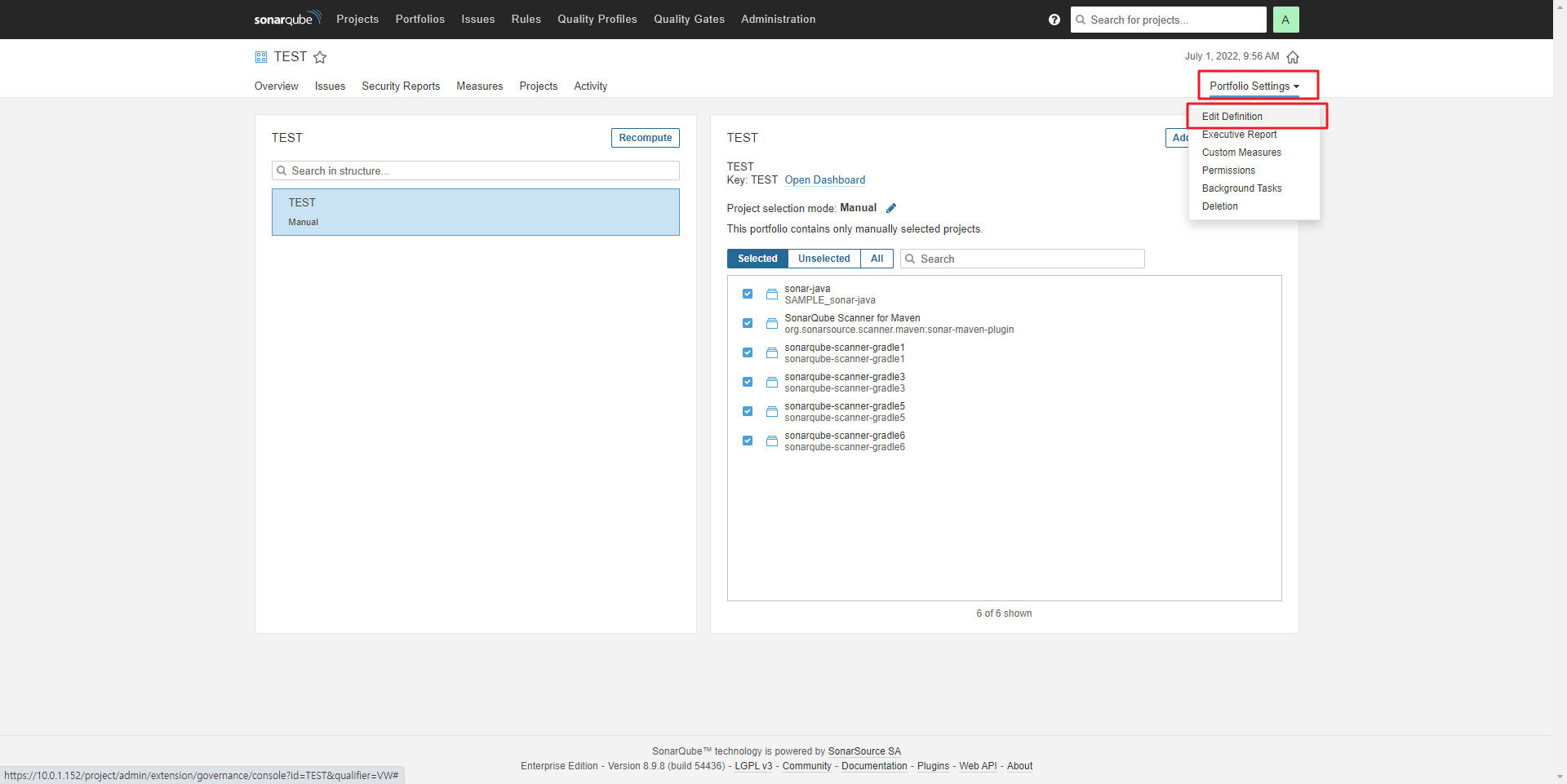The width and height of the screenshot is (1567, 784).
Task: Click the SonarQube Scanner for Maven project icon
Action: [772, 324]
